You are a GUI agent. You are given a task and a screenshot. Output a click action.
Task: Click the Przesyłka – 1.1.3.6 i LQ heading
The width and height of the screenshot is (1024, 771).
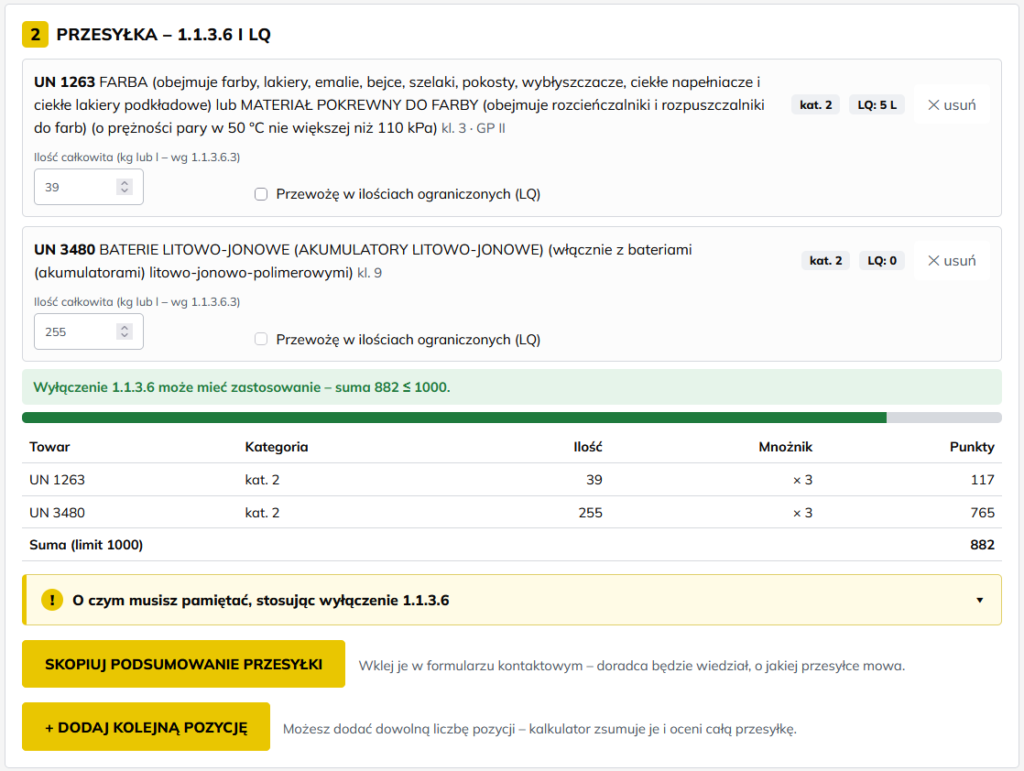163,35
